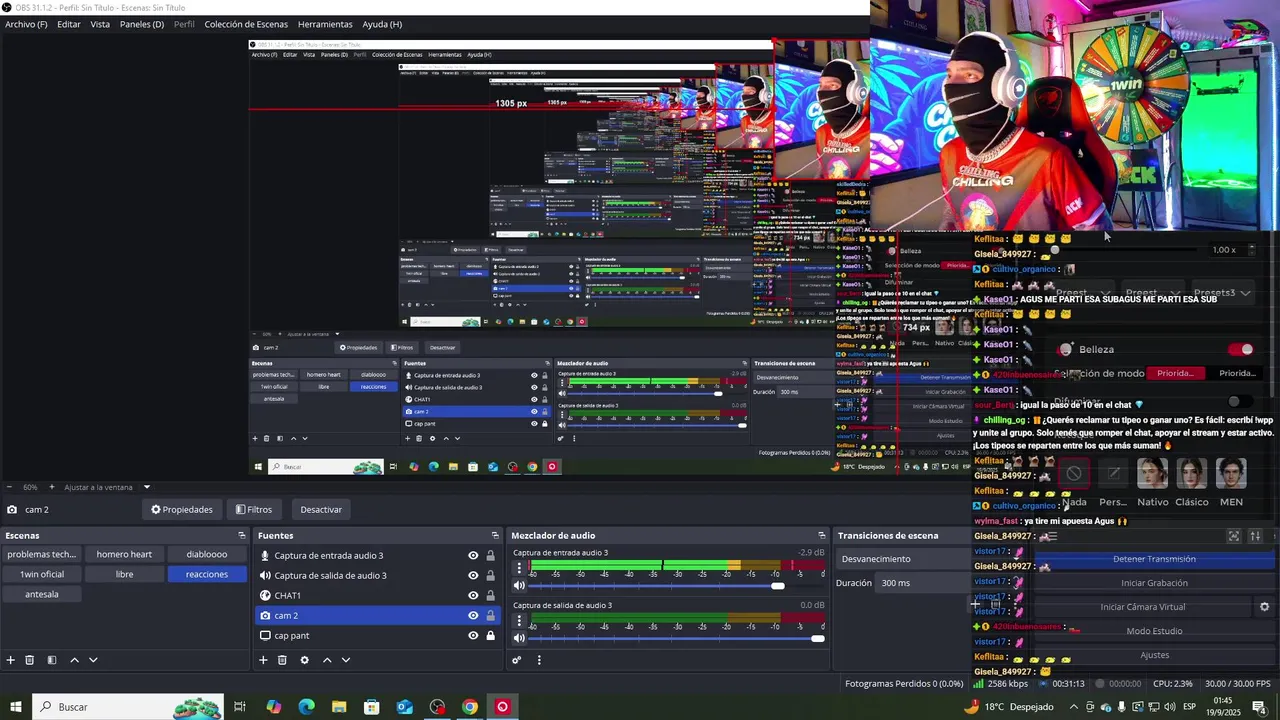Mute Captura de entrada audio 3 speaker
The image size is (1280, 720).
(519, 586)
